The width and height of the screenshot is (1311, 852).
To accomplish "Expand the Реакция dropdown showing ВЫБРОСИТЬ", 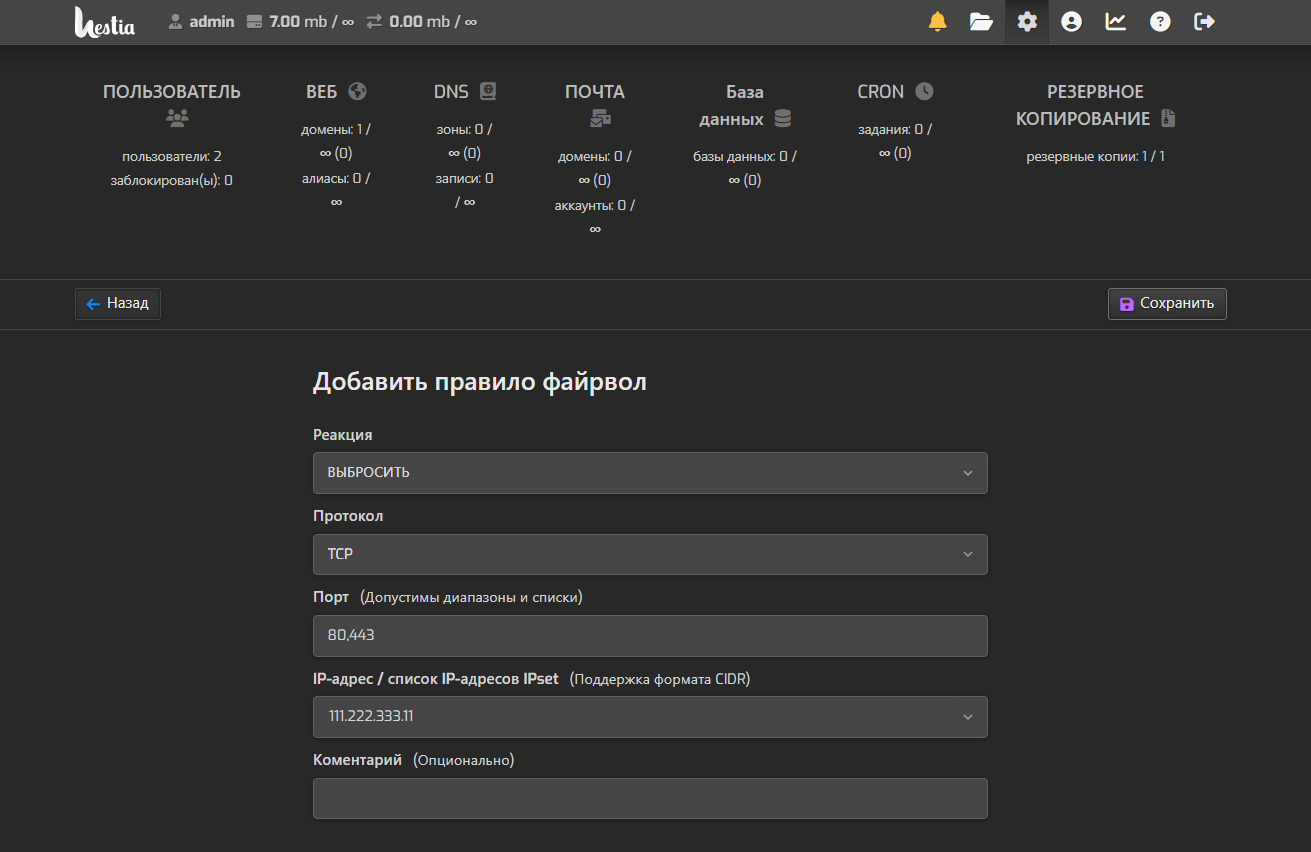I will click(650, 473).
